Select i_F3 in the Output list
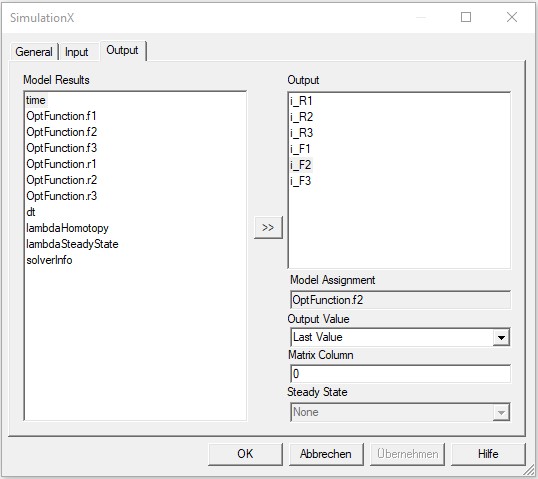 click(x=300, y=181)
